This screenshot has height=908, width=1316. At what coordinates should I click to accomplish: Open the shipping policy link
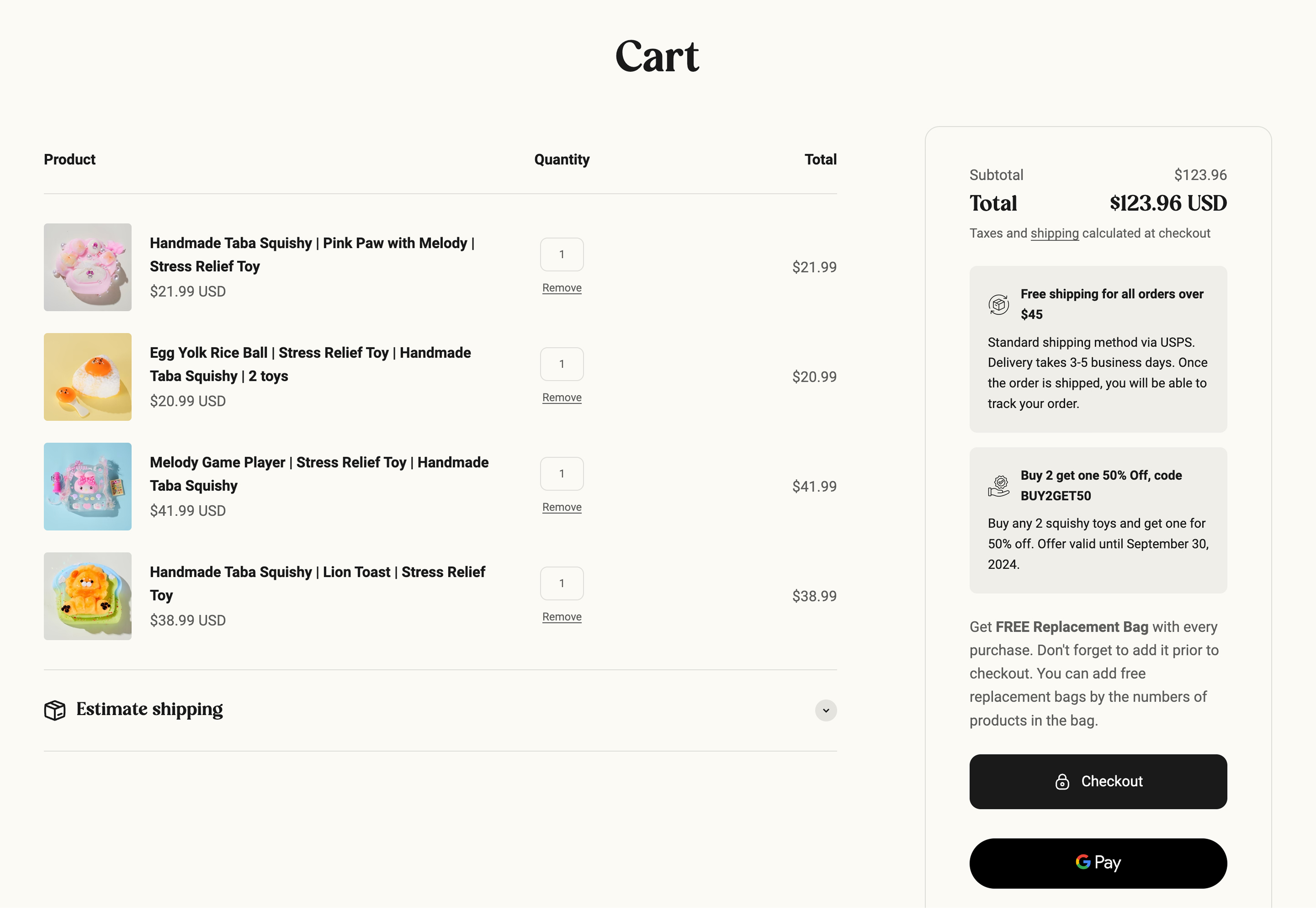[1054, 233]
